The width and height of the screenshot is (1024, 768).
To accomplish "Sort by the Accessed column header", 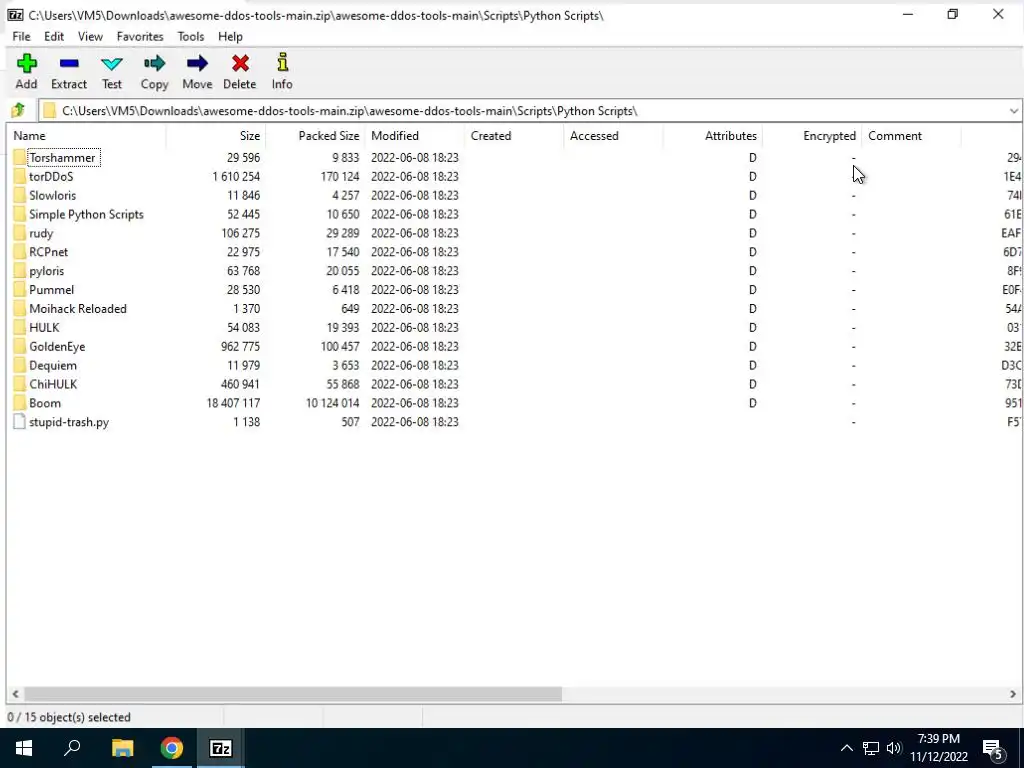I will pyautogui.click(x=613, y=136).
